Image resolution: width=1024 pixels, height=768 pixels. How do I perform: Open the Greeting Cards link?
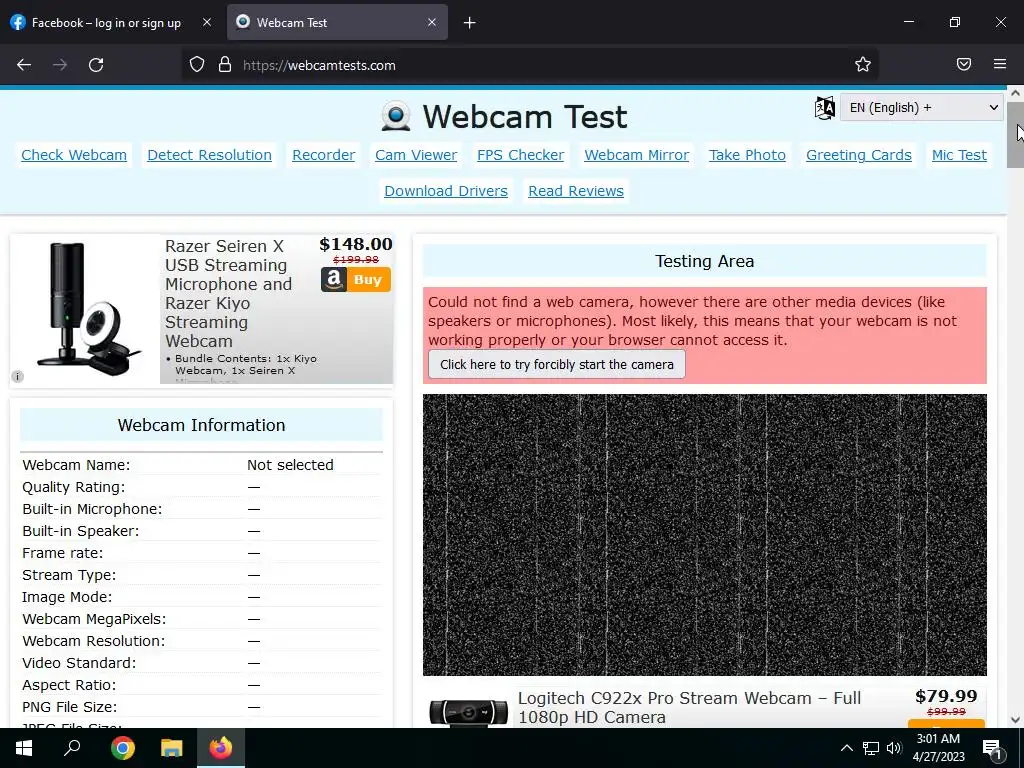[x=859, y=155]
